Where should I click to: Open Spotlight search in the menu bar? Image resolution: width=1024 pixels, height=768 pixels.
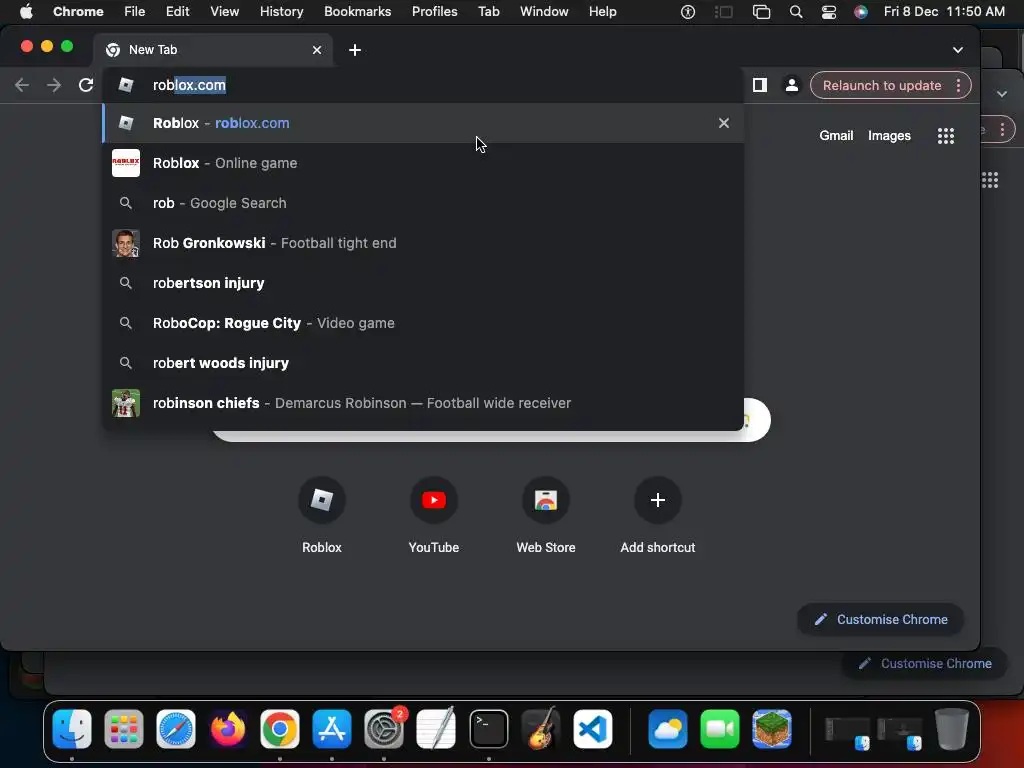[x=795, y=12]
